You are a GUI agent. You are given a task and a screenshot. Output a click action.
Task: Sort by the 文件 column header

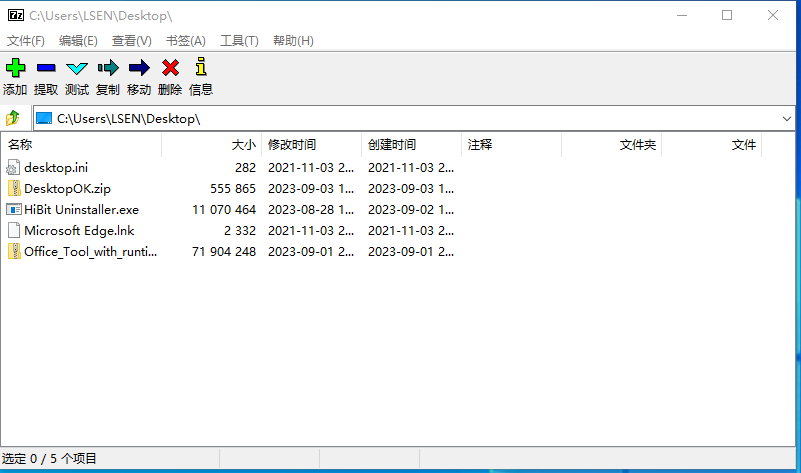tap(712, 145)
